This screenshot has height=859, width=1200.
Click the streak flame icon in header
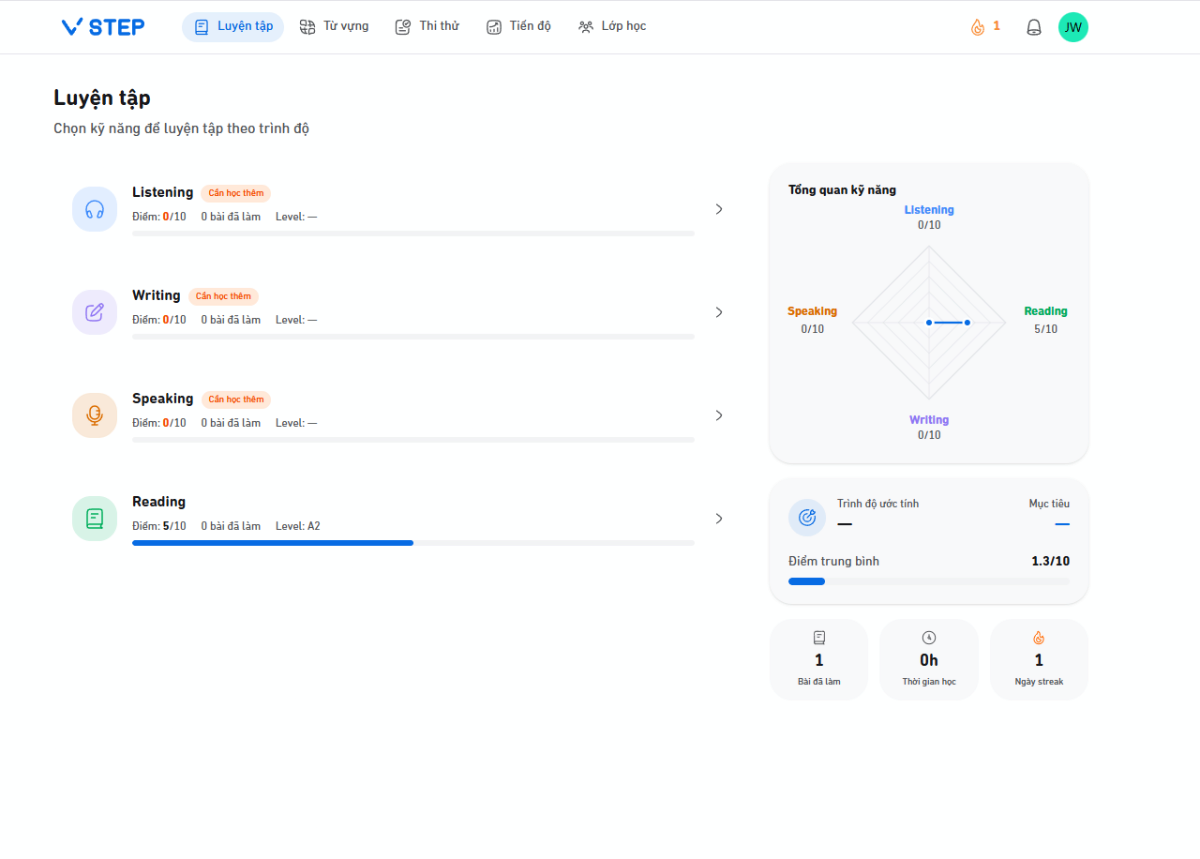[x=978, y=27]
